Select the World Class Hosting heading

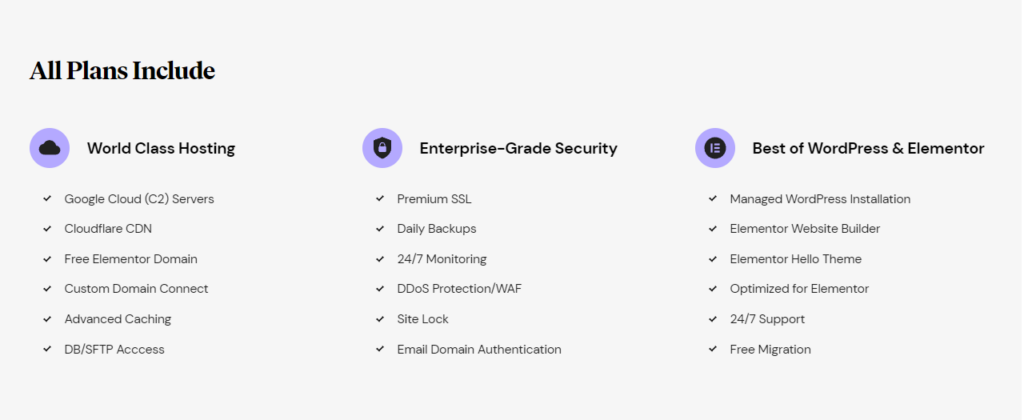click(161, 148)
